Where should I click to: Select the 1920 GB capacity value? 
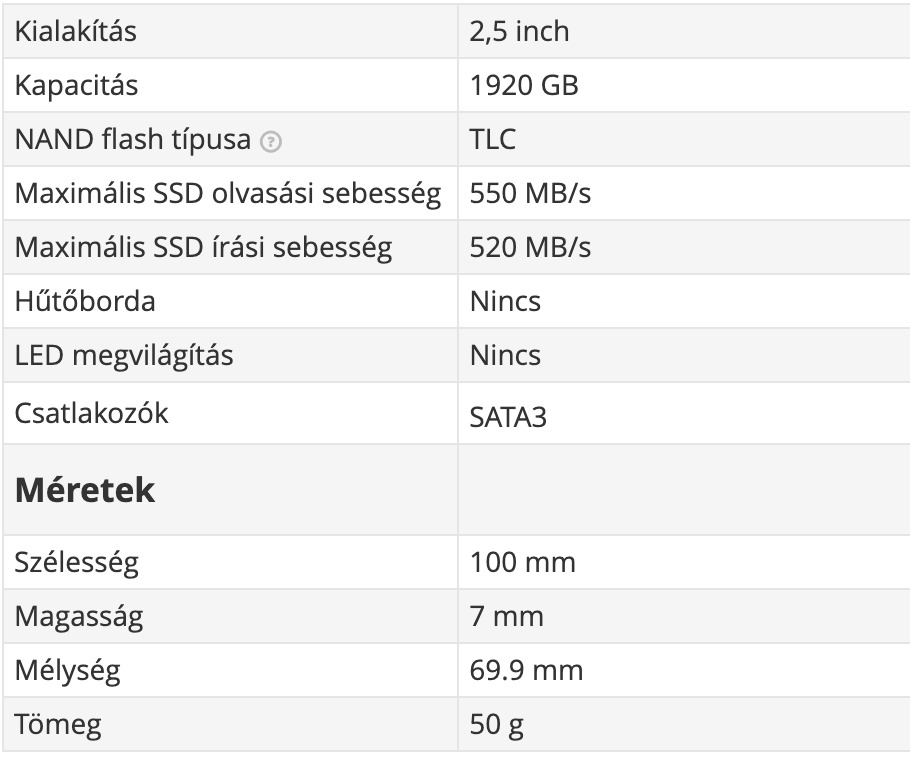pos(524,85)
